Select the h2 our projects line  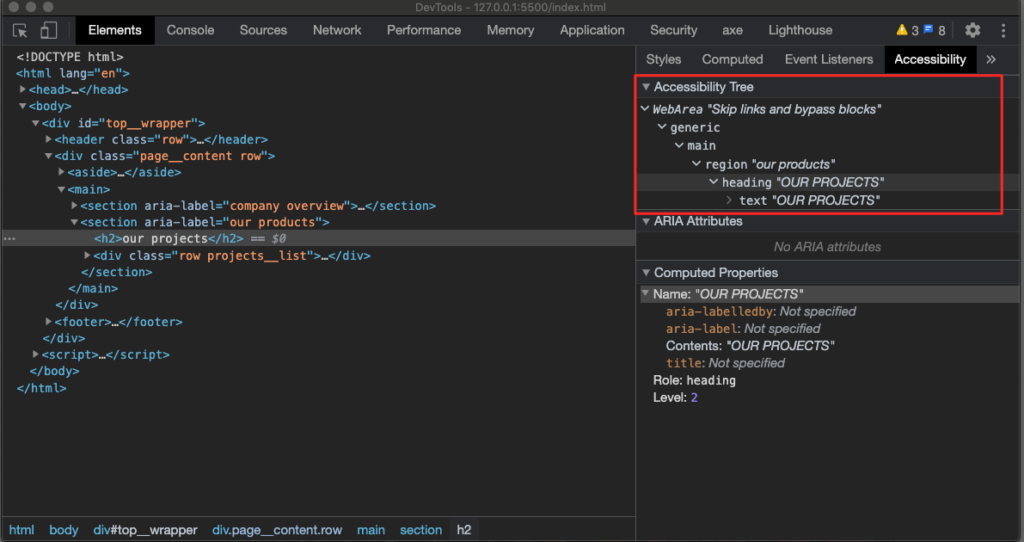point(319,239)
